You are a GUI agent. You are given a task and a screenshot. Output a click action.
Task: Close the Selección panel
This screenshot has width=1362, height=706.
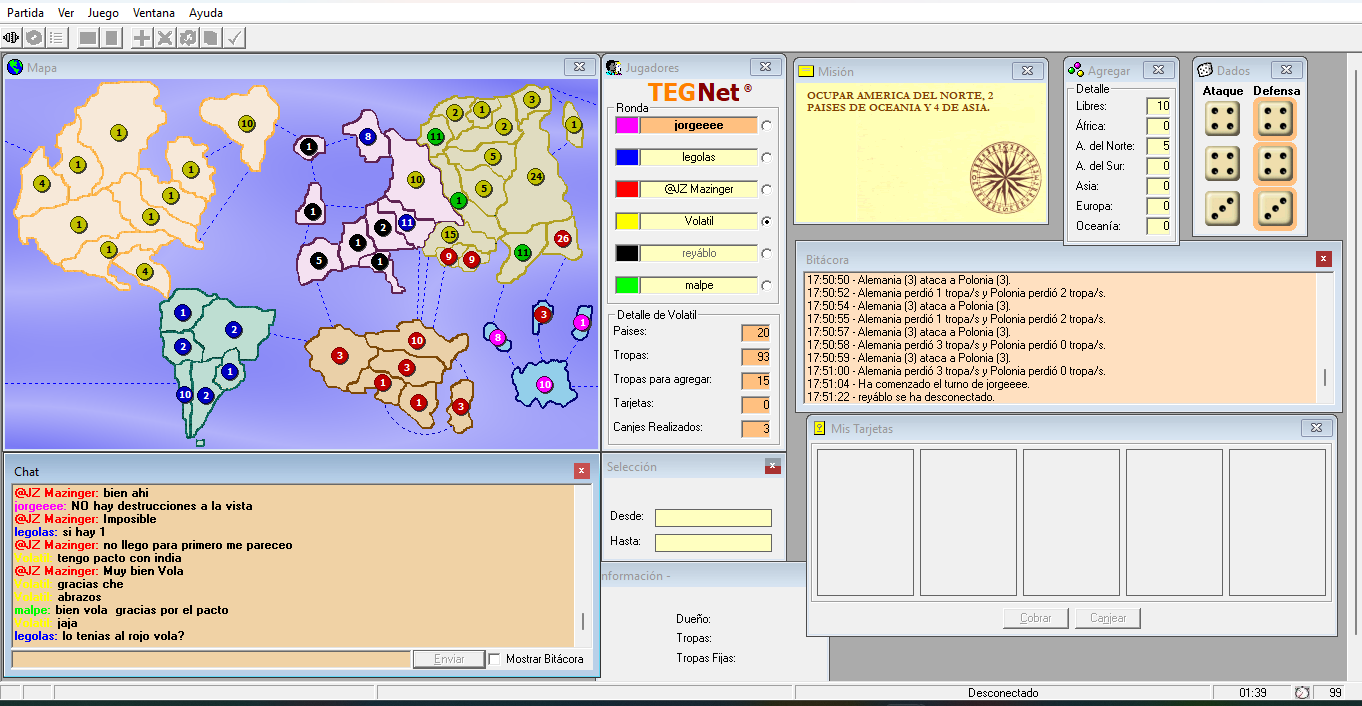click(x=773, y=466)
